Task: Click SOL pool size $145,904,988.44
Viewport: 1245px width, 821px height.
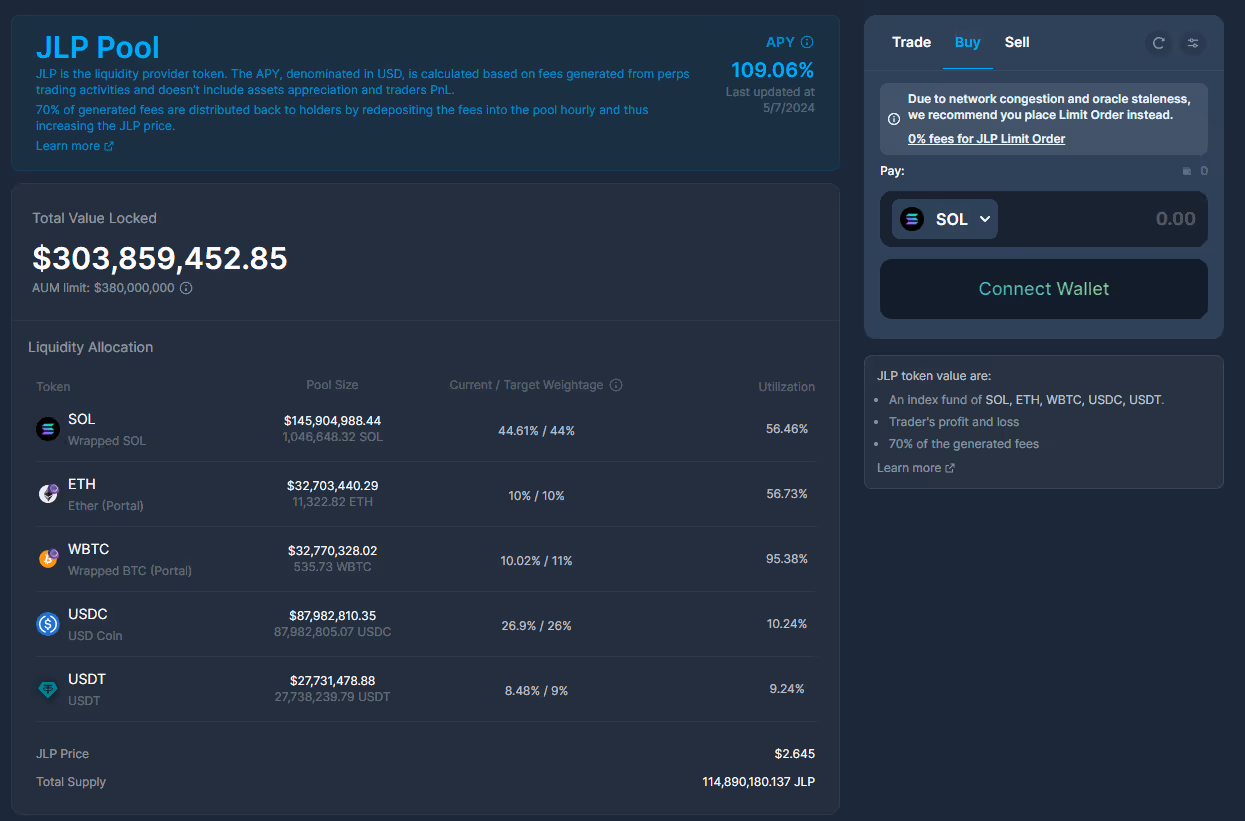Action: pos(332,421)
